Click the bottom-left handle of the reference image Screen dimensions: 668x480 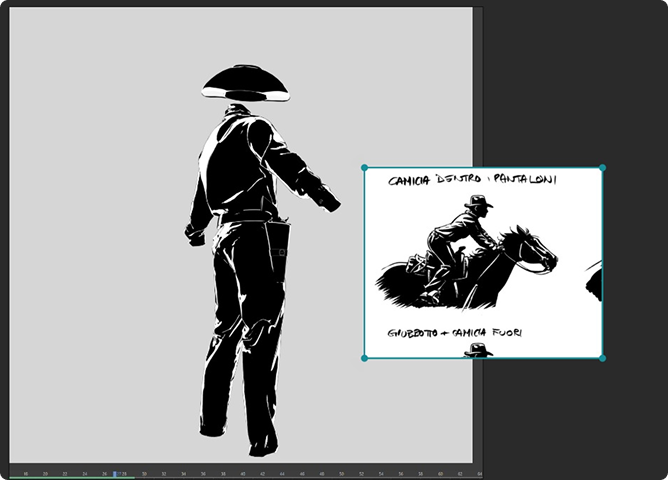click(x=364, y=358)
